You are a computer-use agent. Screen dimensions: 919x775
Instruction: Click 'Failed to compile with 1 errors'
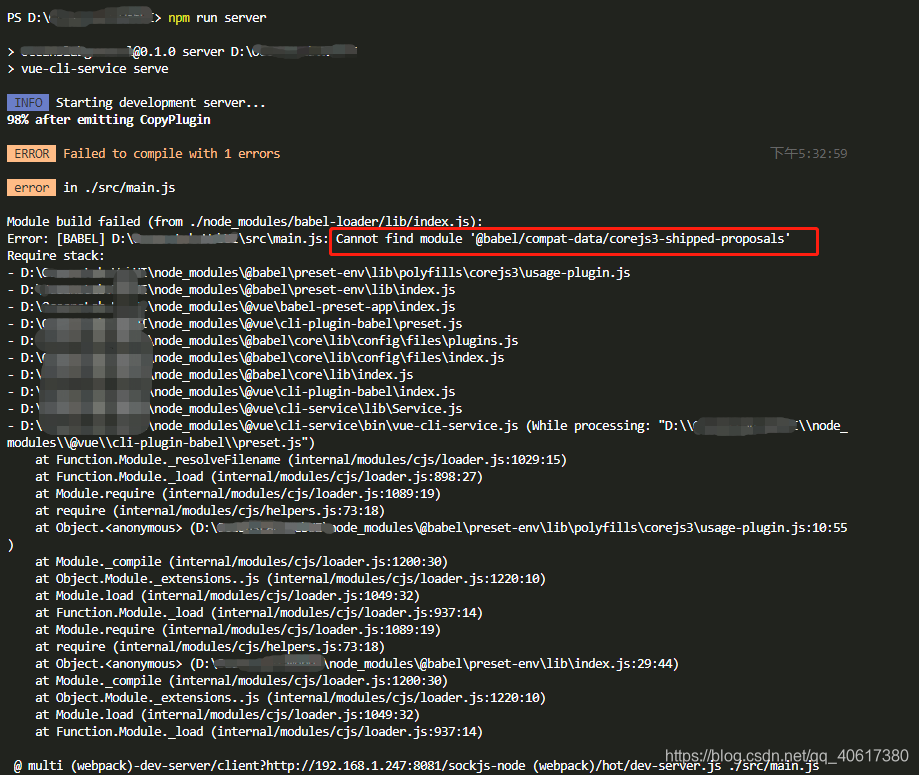tap(172, 154)
